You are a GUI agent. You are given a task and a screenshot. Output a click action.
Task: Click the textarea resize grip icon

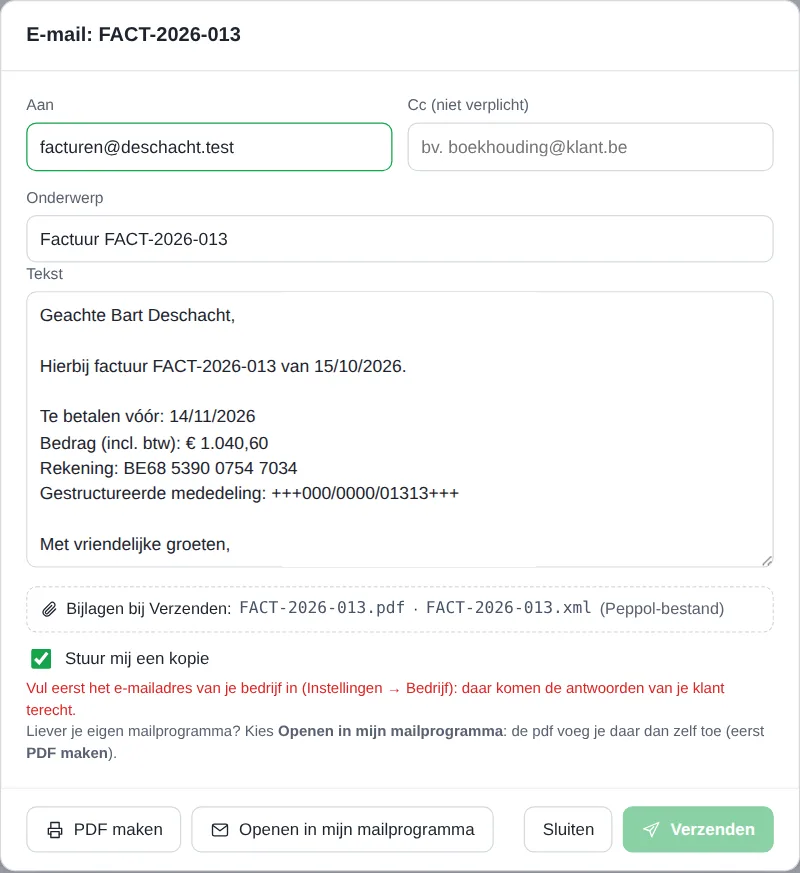click(767, 561)
